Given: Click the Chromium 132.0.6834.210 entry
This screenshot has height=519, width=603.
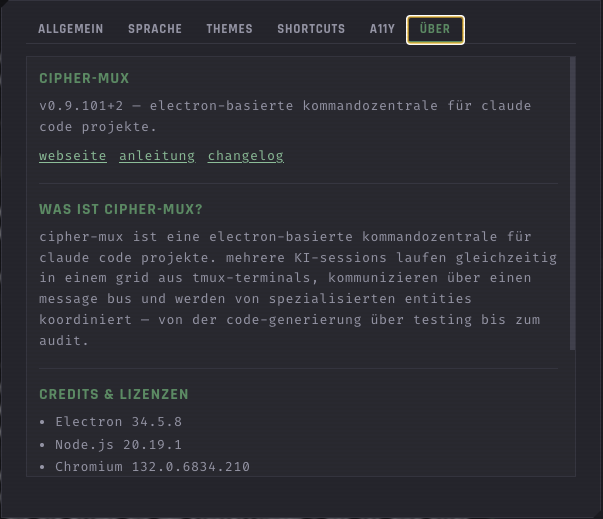Looking at the screenshot, I should 152,467.
